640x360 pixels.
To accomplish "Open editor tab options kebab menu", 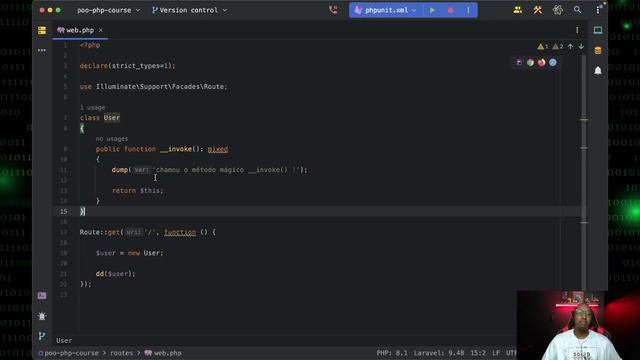I will [x=577, y=30].
